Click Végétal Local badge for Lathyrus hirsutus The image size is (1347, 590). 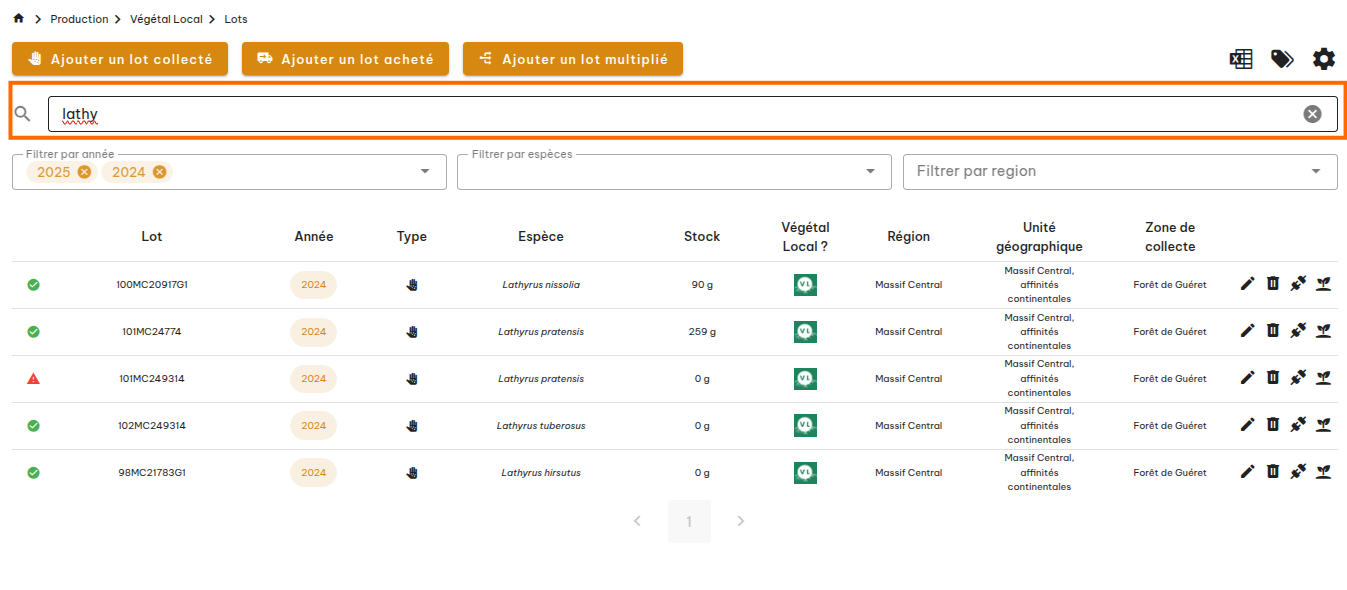click(x=805, y=472)
